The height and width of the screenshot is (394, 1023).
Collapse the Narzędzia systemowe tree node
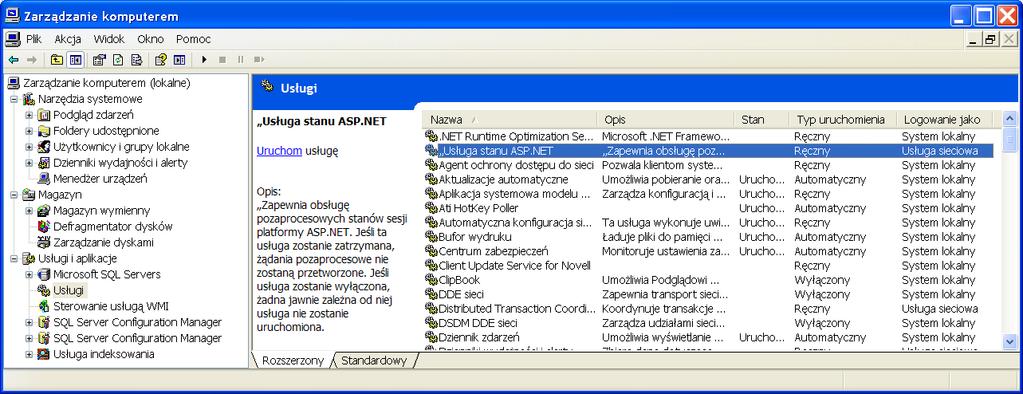pos(13,99)
